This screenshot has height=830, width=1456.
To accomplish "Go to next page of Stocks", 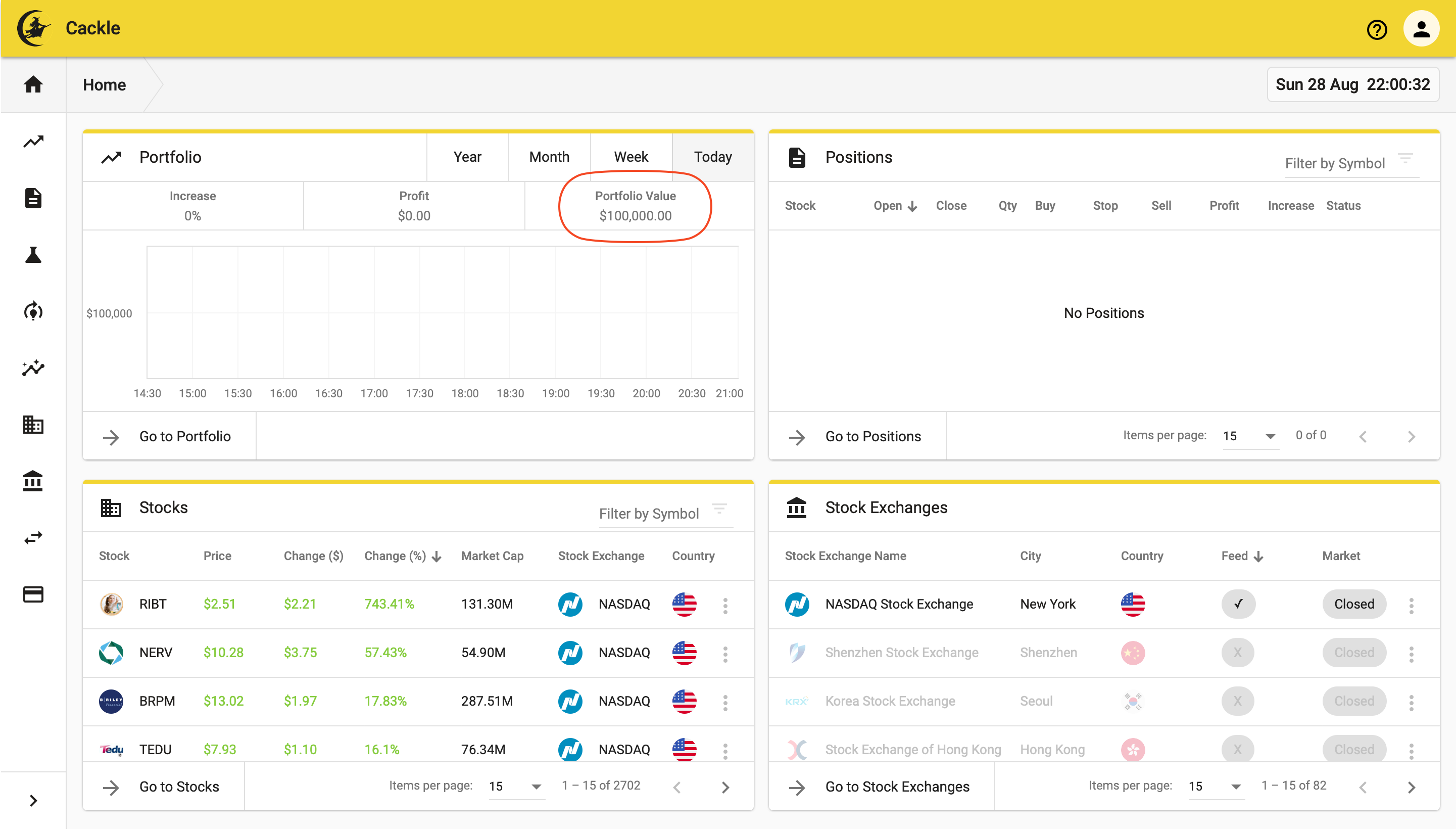I will pyautogui.click(x=725, y=788).
